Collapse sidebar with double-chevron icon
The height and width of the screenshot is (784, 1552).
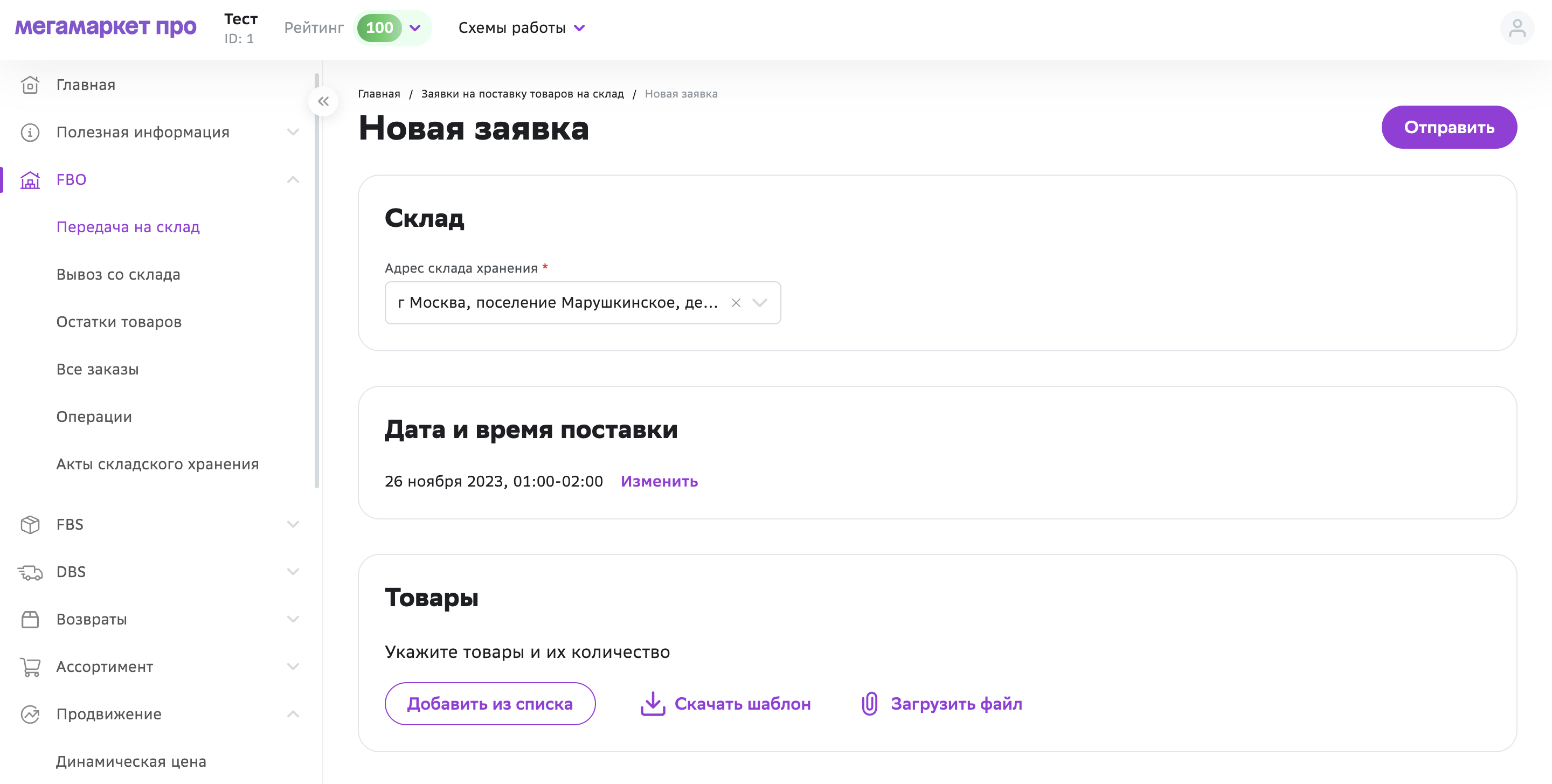323,101
